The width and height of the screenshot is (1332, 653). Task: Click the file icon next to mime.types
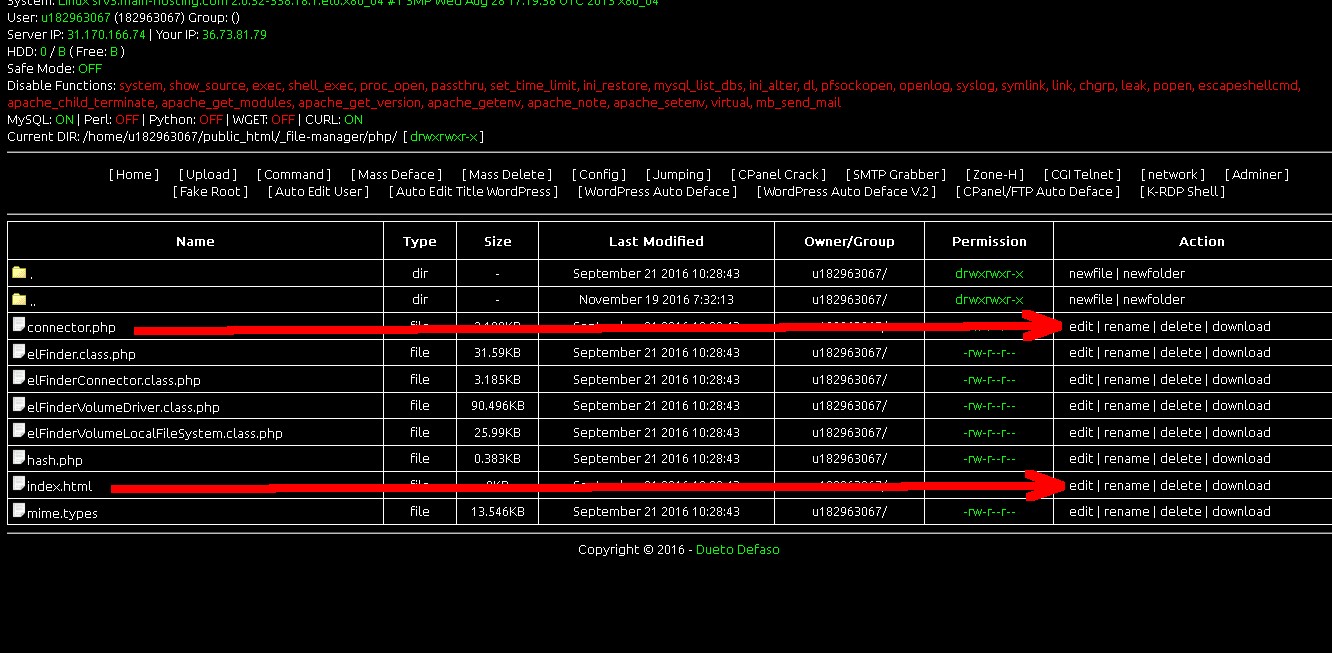click(x=18, y=511)
